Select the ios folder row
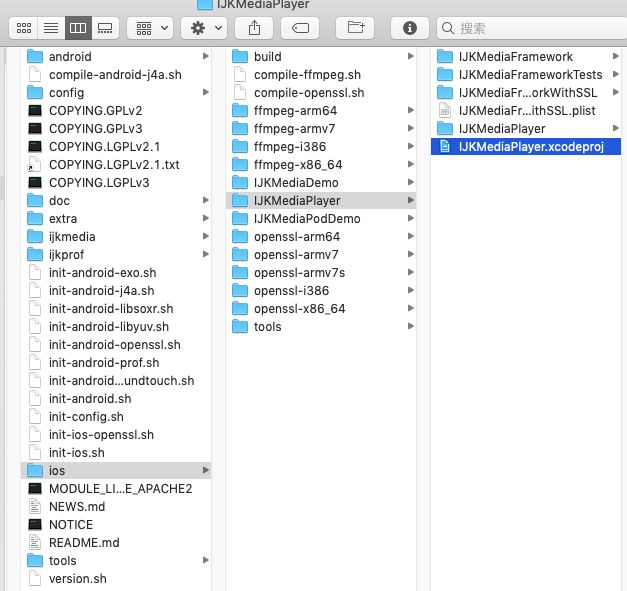Image resolution: width=627 pixels, height=591 pixels. pyautogui.click(x=116, y=470)
